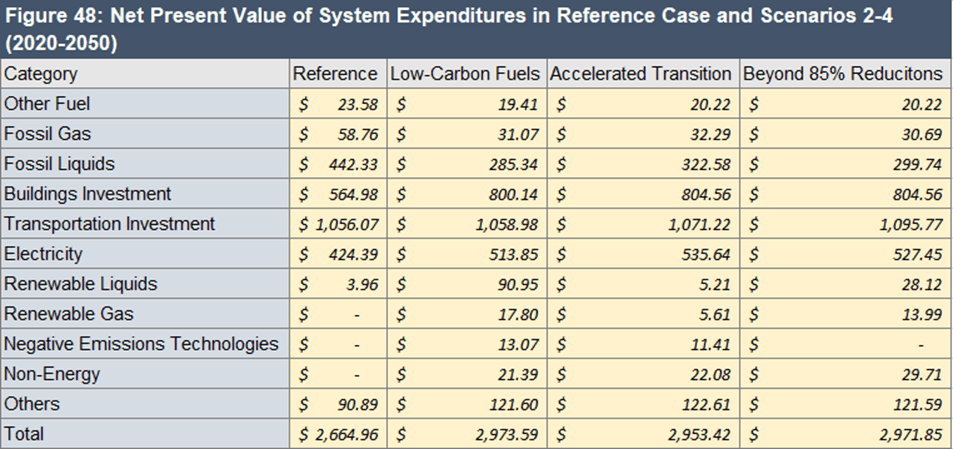Screen dimensions: 953x449
Task: Select the Category column header
Action: pyautogui.click(x=41, y=74)
